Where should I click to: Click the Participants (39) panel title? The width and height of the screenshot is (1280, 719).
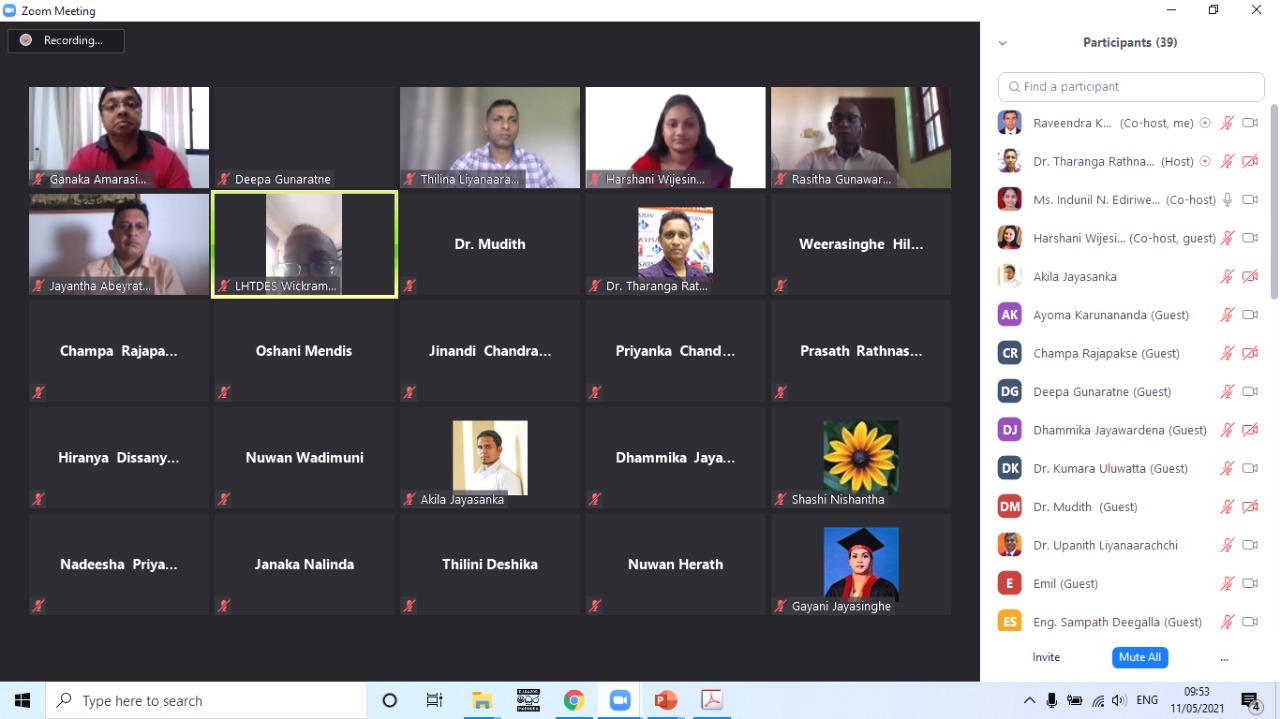pos(1130,43)
